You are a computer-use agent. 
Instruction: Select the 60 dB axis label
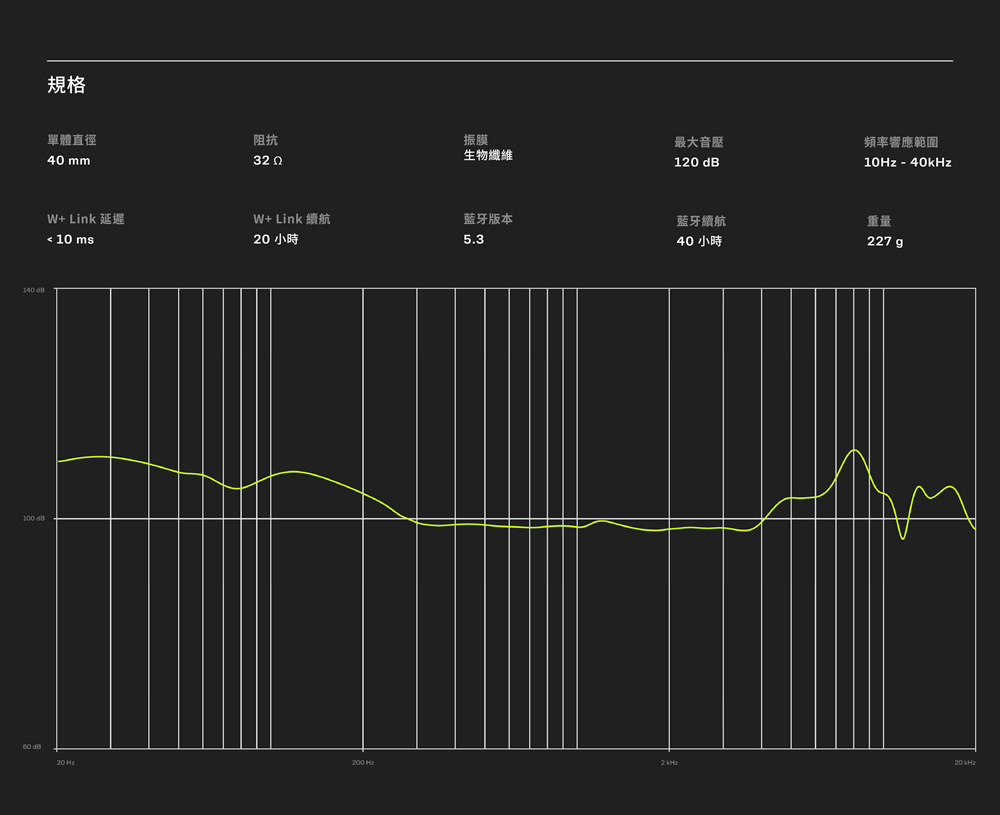pos(33,747)
